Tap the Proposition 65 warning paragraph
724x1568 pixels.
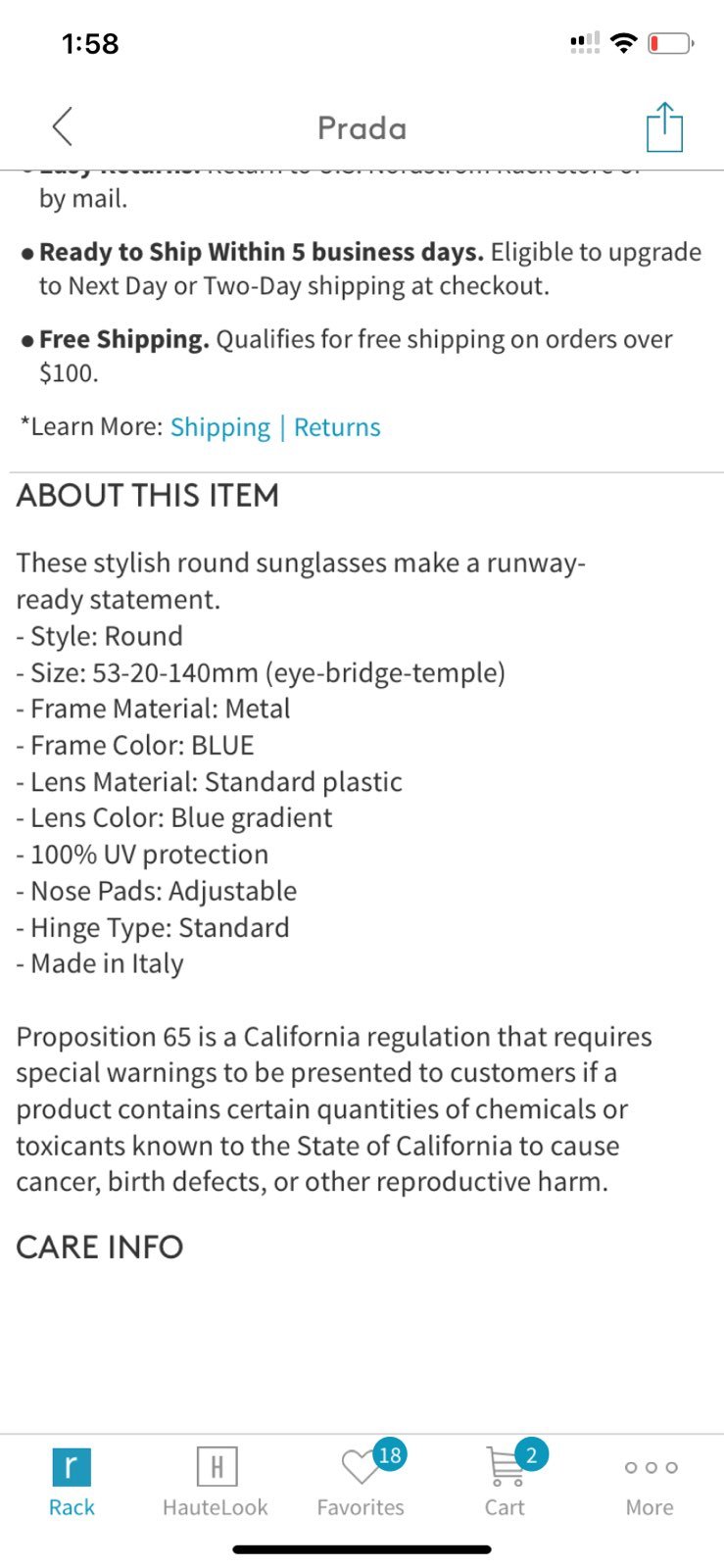pyautogui.click(x=334, y=1109)
